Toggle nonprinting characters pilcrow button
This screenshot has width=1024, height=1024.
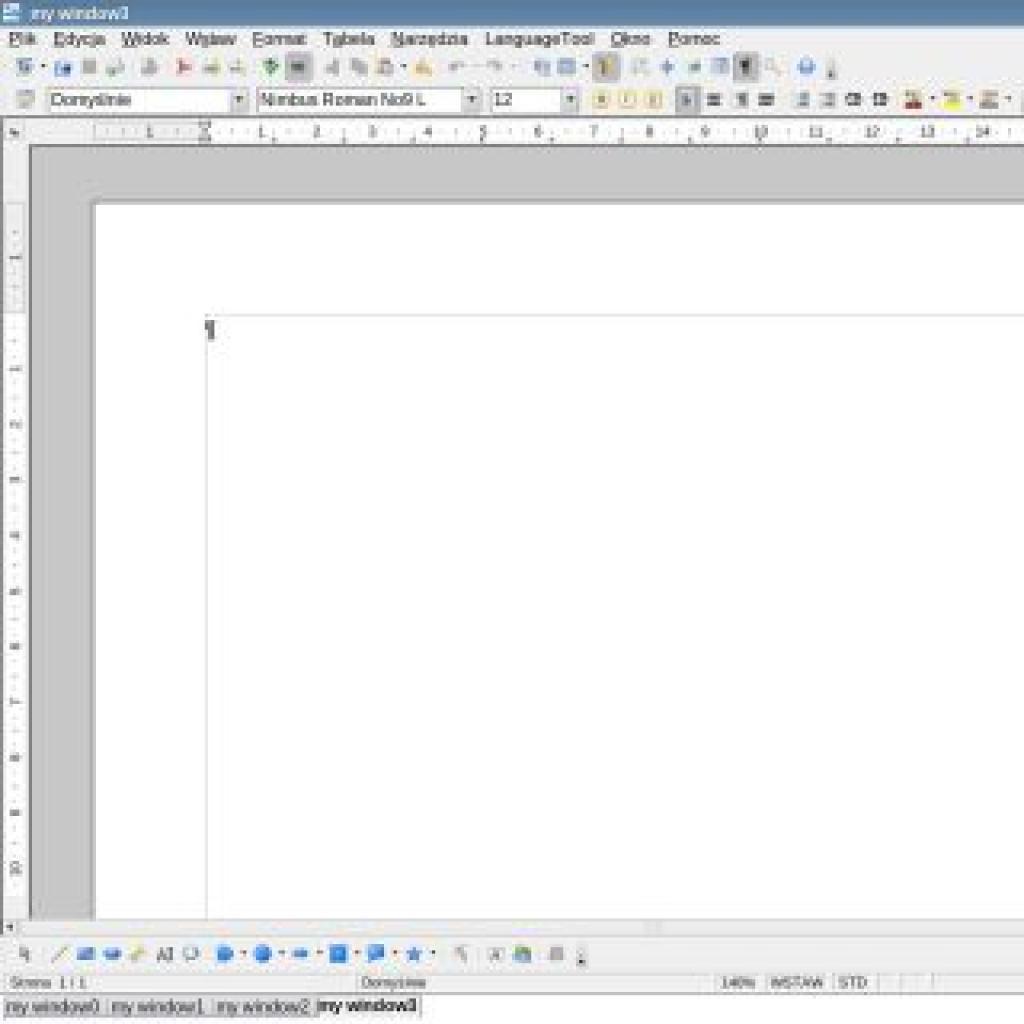click(746, 67)
